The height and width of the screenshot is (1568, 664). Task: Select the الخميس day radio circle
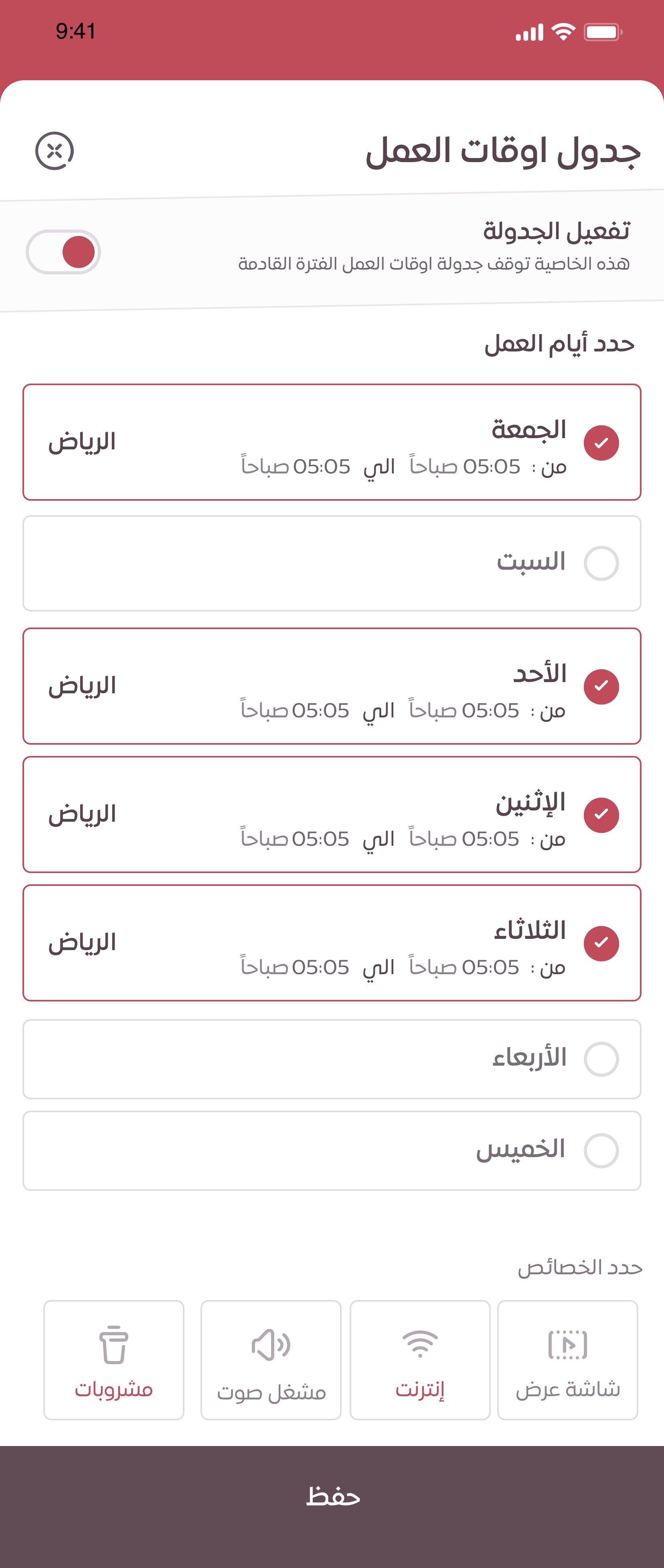pos(601,1150)
